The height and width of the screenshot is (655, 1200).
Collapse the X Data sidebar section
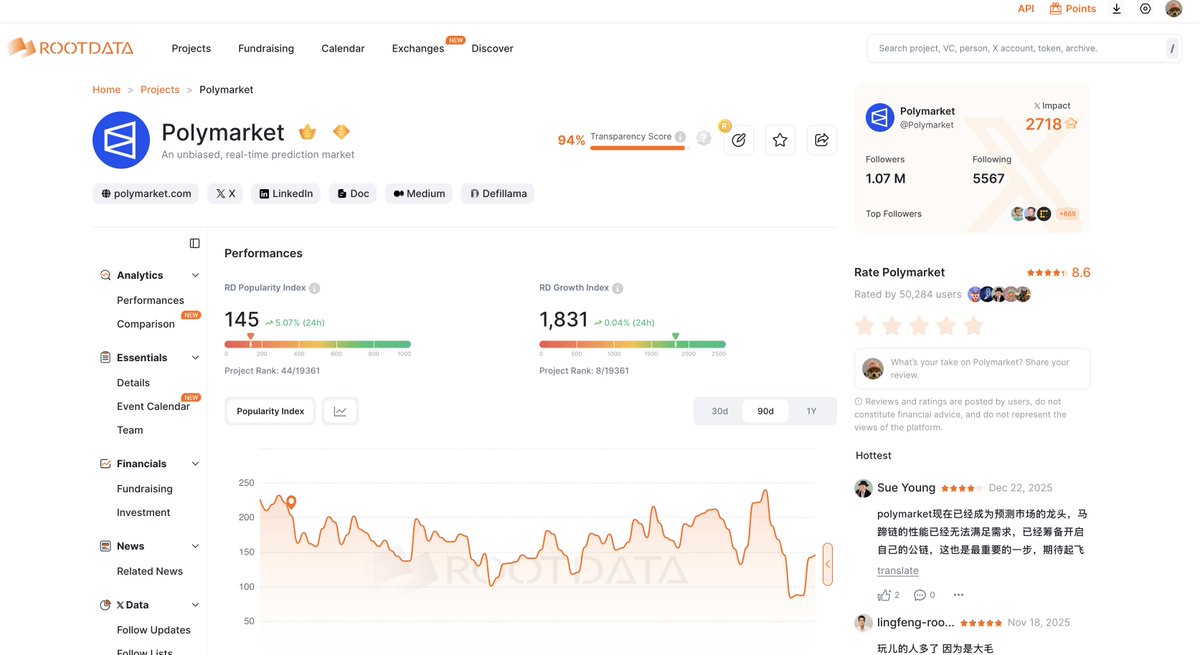pyautogui.click(x=195, y=605)
